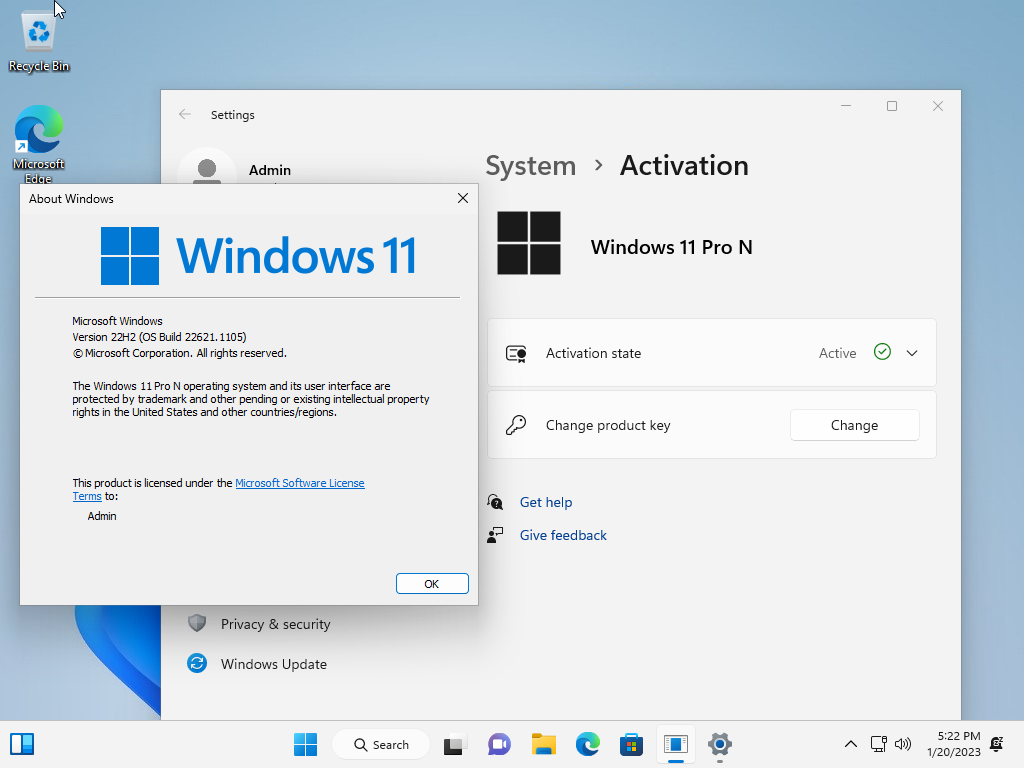The image size is (1024, 768).
Task: Click the network tray icon
Action: point(878,744)
